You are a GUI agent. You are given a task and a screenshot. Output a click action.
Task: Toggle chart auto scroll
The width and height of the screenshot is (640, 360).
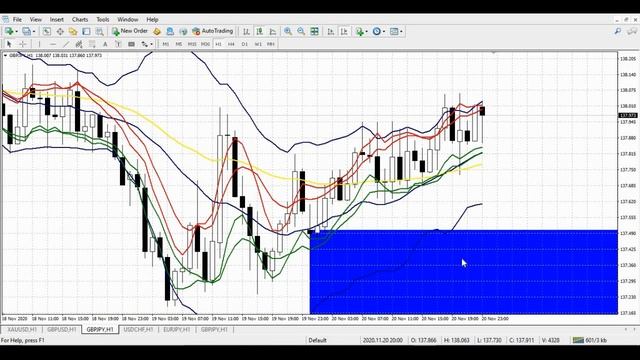click(331, 31)
